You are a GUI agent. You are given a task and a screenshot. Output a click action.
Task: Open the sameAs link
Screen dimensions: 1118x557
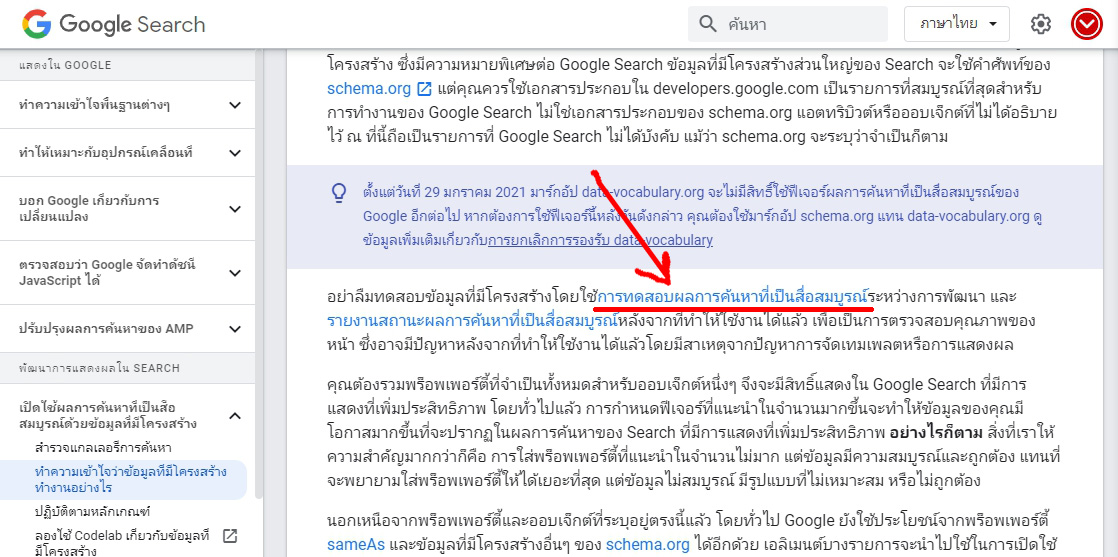[357, 545]
